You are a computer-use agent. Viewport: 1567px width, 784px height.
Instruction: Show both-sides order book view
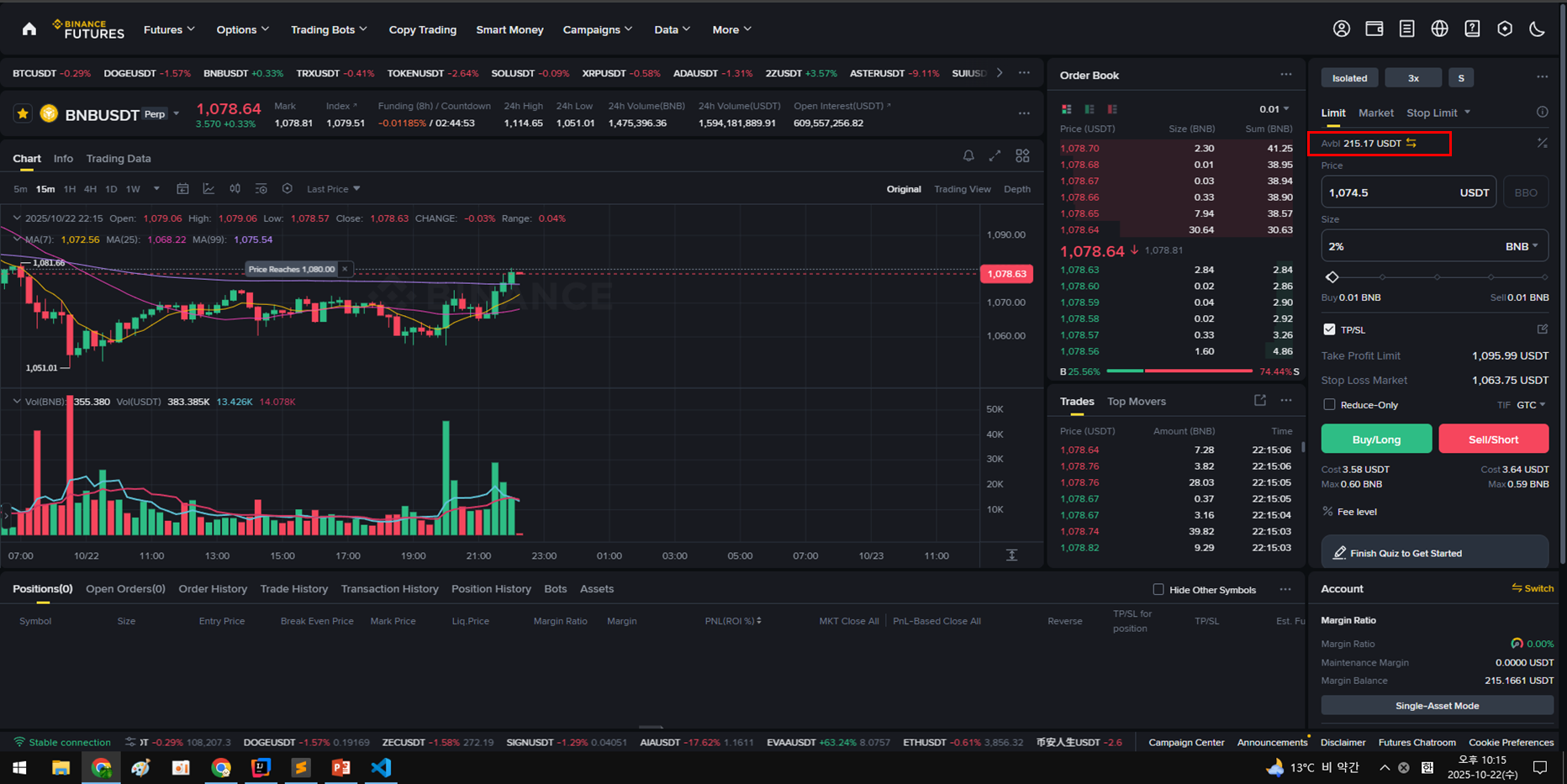pyautogui.click(x=1066, y=109)
